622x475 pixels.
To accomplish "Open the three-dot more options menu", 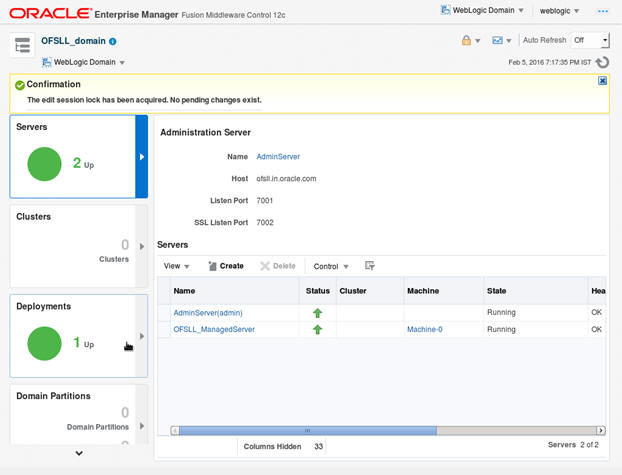I will [x=603, y=11].
